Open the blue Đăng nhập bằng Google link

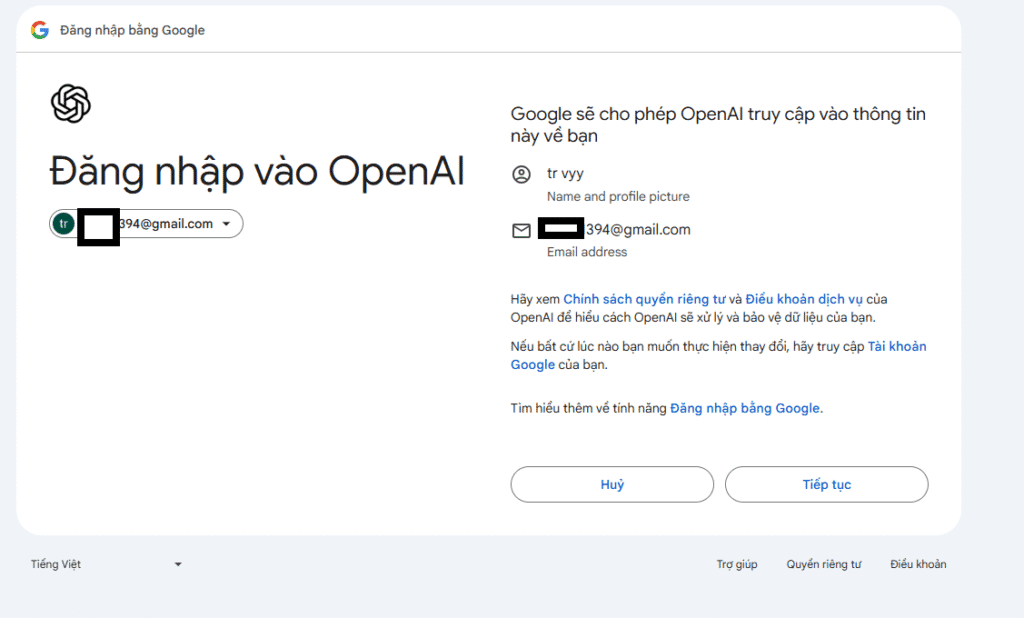pos(745,408)
